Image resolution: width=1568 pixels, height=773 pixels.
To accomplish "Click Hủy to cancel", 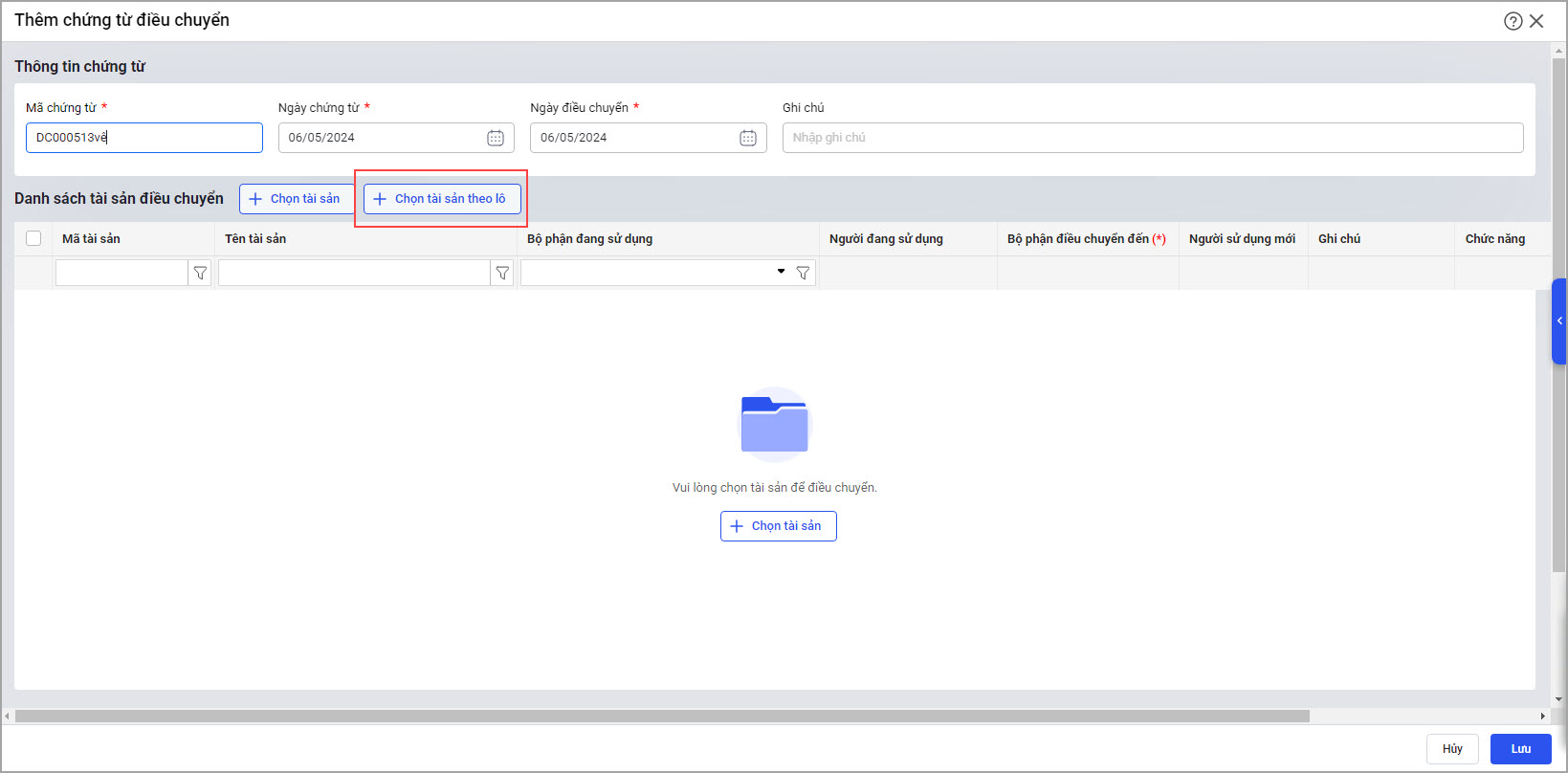I will click(x=1452, y=749).
